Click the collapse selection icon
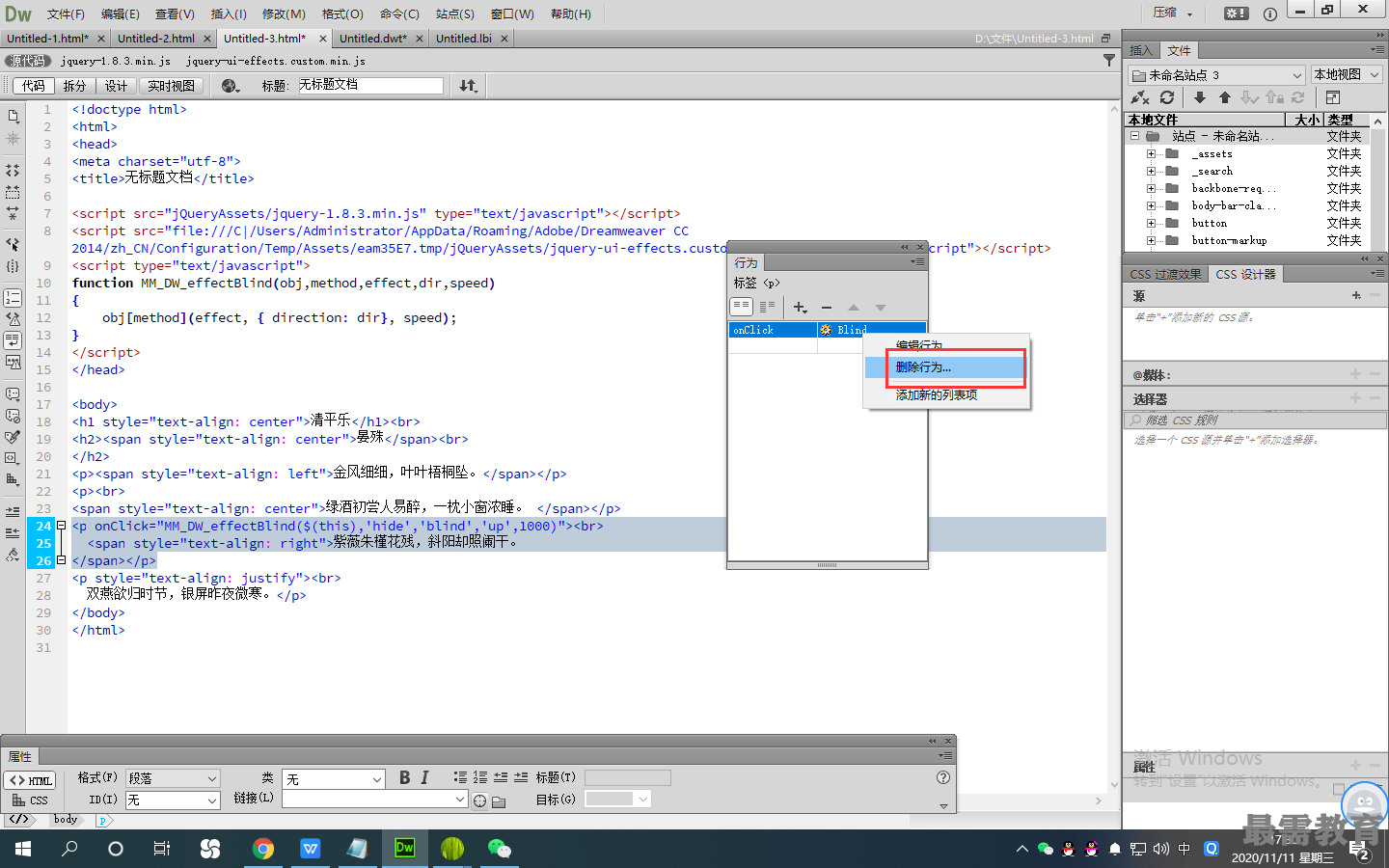 tap(13, 191)
